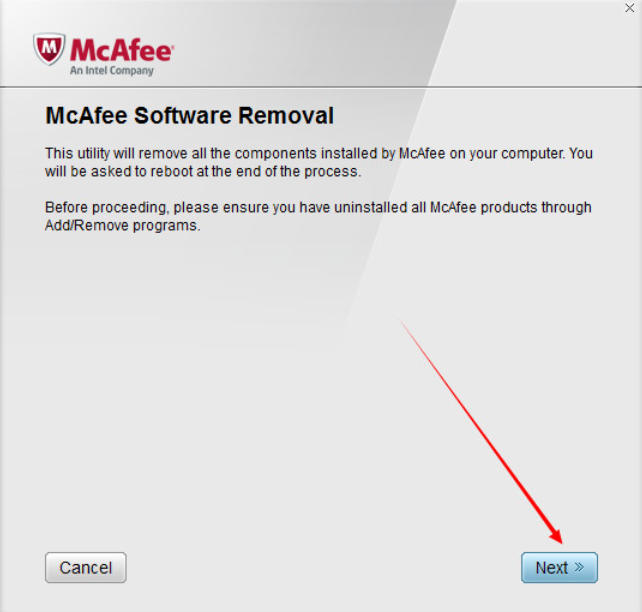Viewport: 642px width, 612px height.
Task: Click the 'Before proceeding, please ensure' line
Action: [318, 208]
